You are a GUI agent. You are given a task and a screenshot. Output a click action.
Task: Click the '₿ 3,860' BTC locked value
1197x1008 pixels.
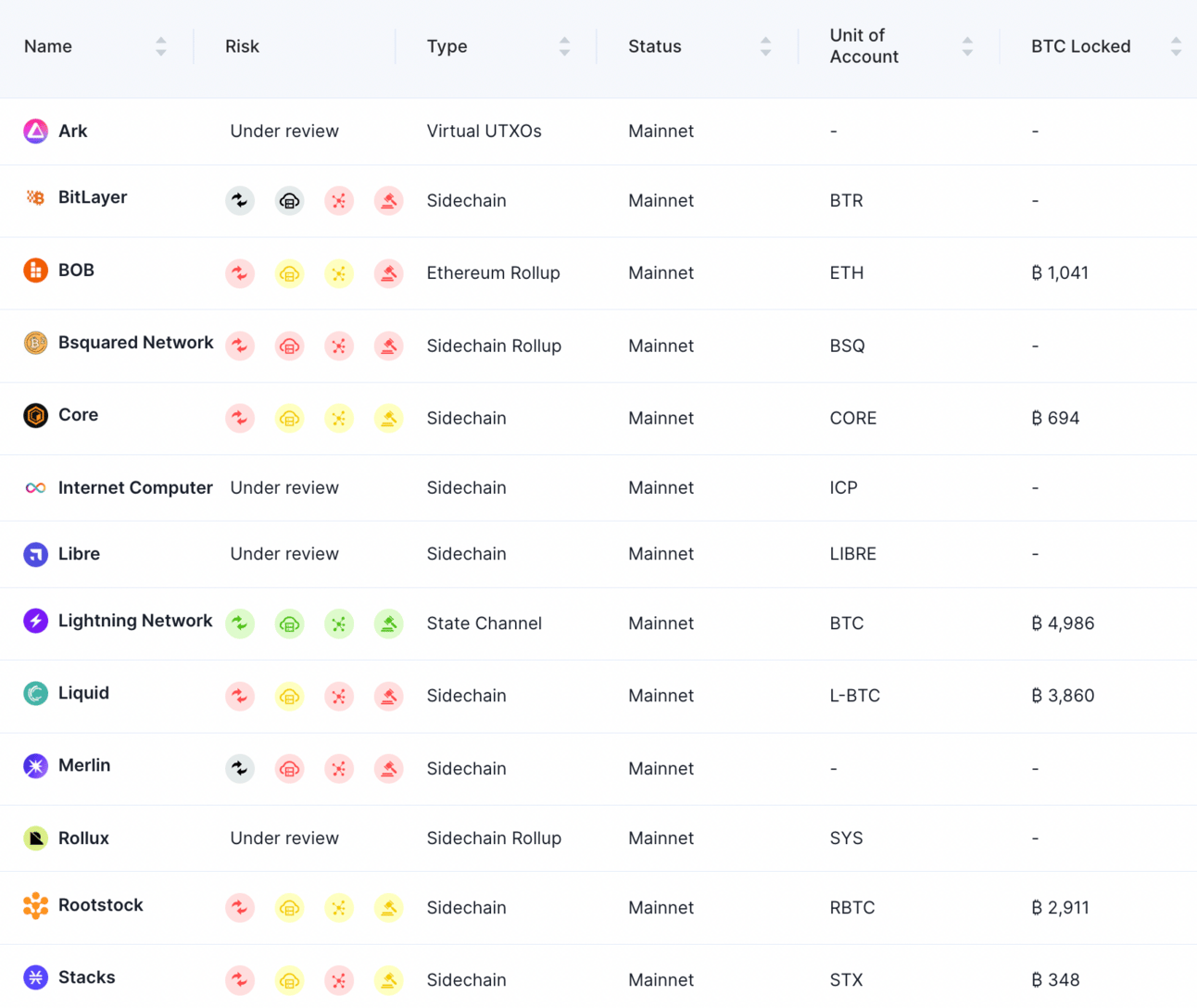1063,696
